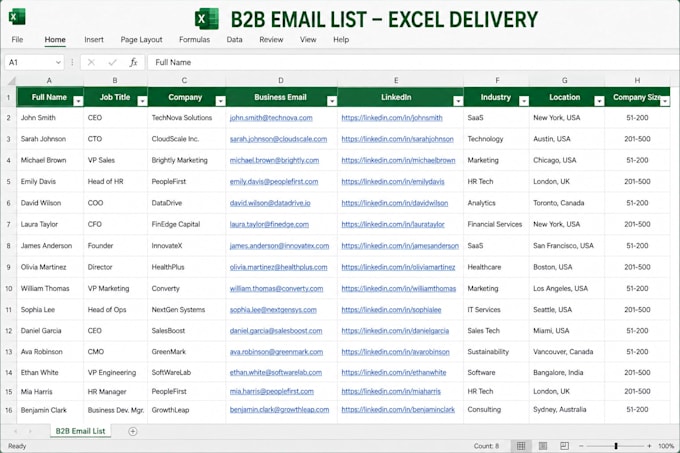Select row 8 header
The image size is (680, 453).
click(x=8, y=246)
